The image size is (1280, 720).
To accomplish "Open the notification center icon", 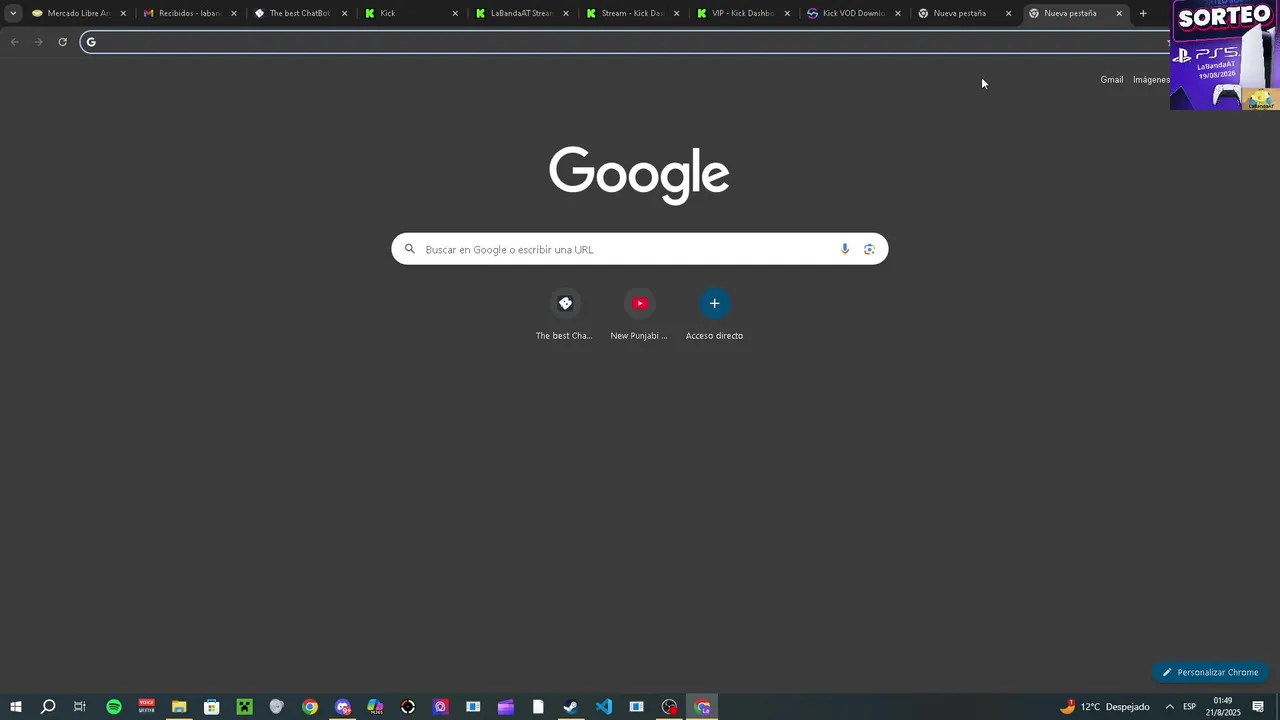I will 1258,707.
